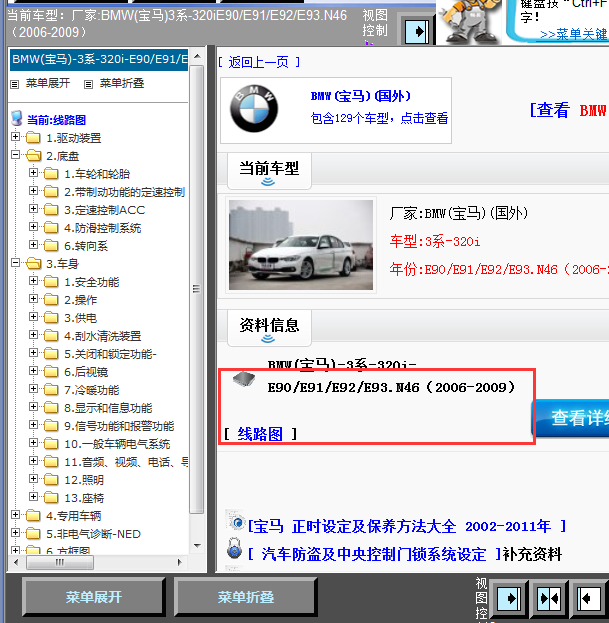Select 4.刮水清洗装置 tree item

tap(102, 336)
